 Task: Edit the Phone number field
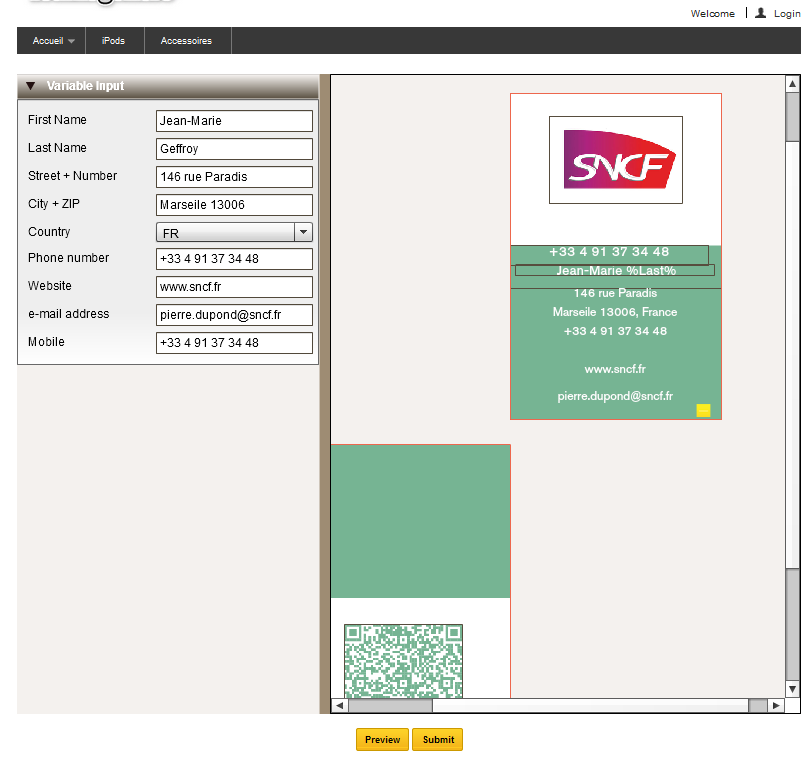(x=234, y=259)
